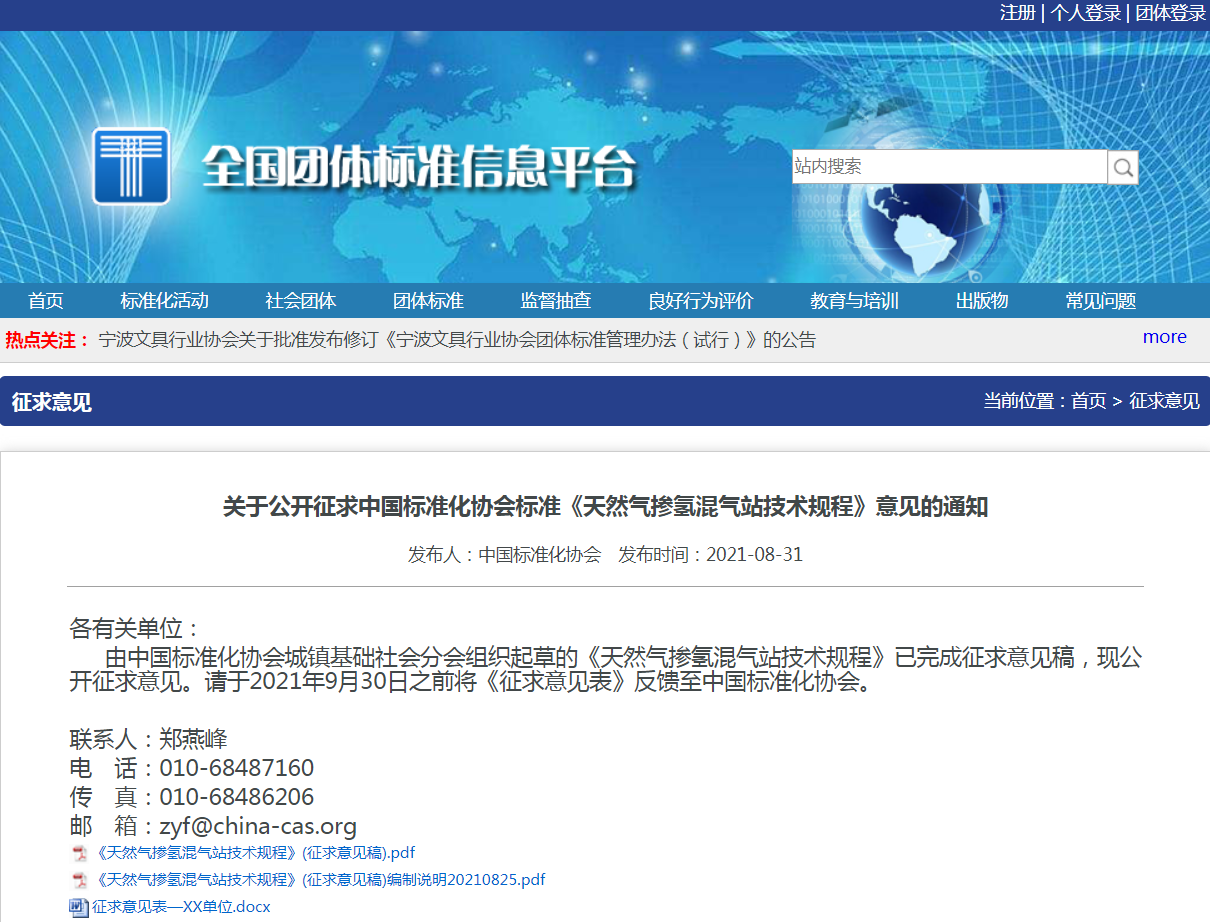Click the search magnifier icon

click(x=1123, y=167)
